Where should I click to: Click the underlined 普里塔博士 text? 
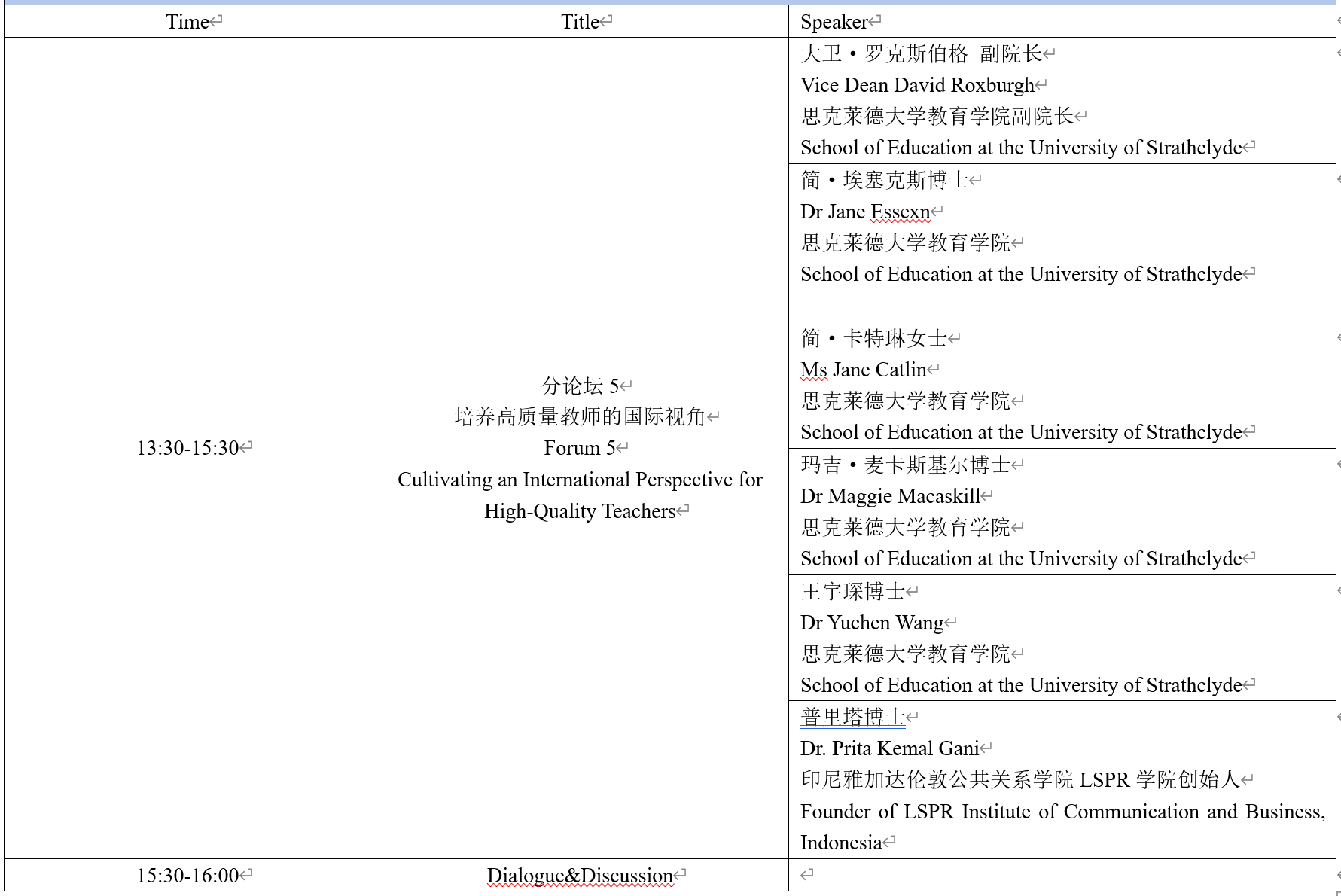(x=852, y=717)
